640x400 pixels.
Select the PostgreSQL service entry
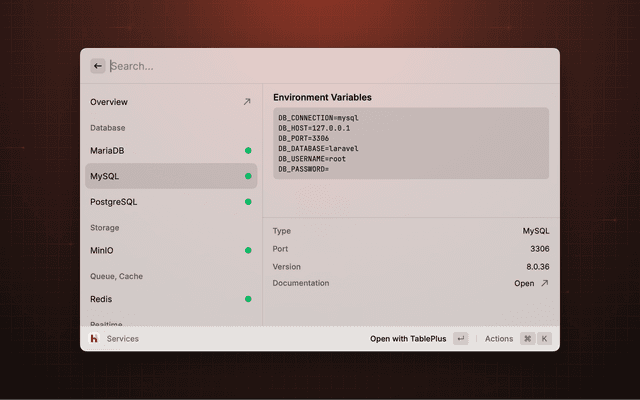point(114,202)
